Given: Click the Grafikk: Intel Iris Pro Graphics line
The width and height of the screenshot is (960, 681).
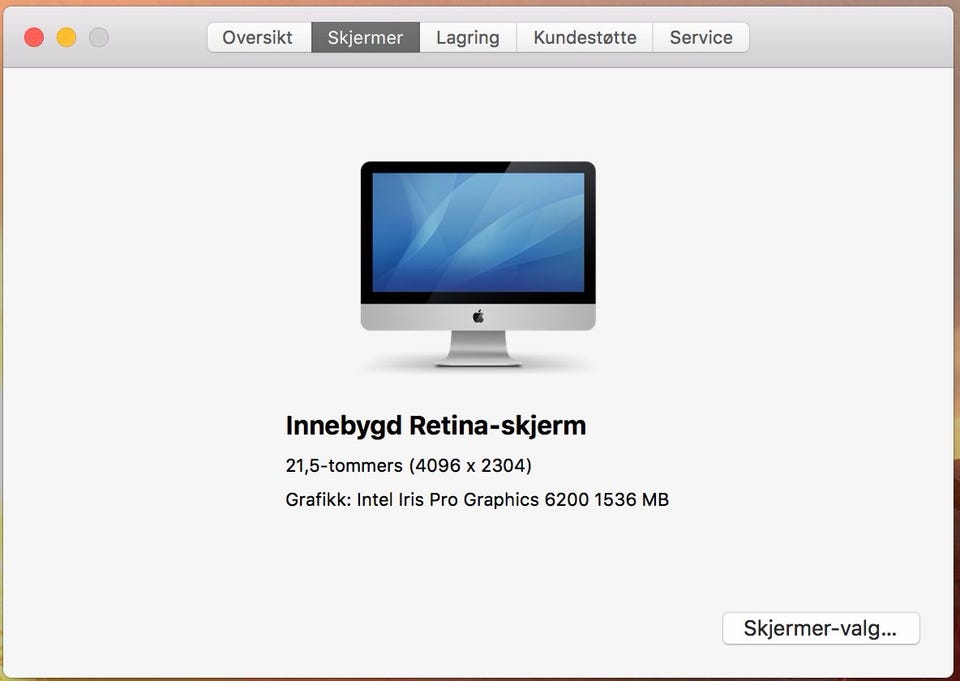Looking at the screenshot, I should click(477, 500).
